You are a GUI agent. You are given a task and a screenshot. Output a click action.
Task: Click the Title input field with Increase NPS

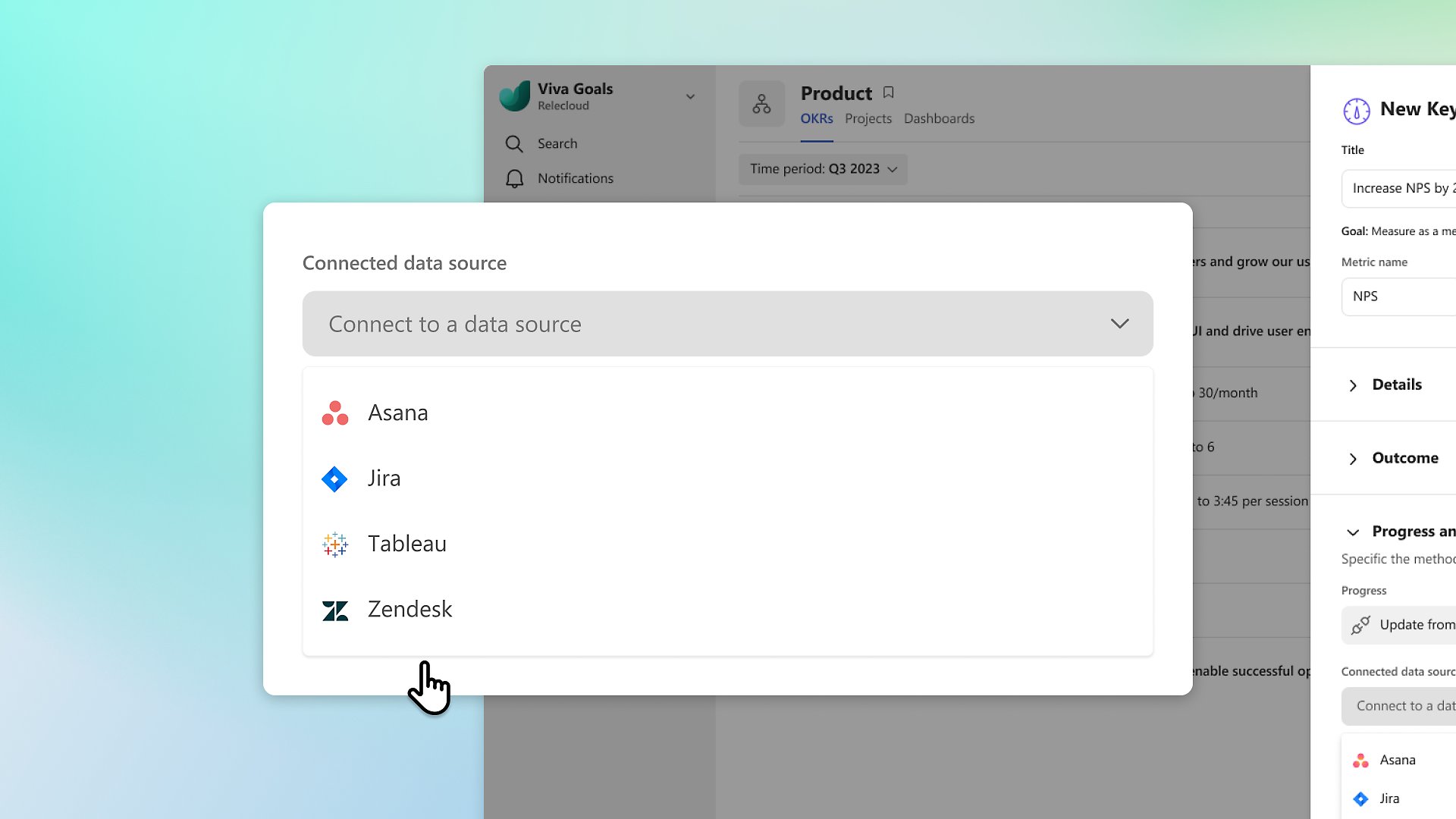pyautogui.click(x=1398, y=188)
